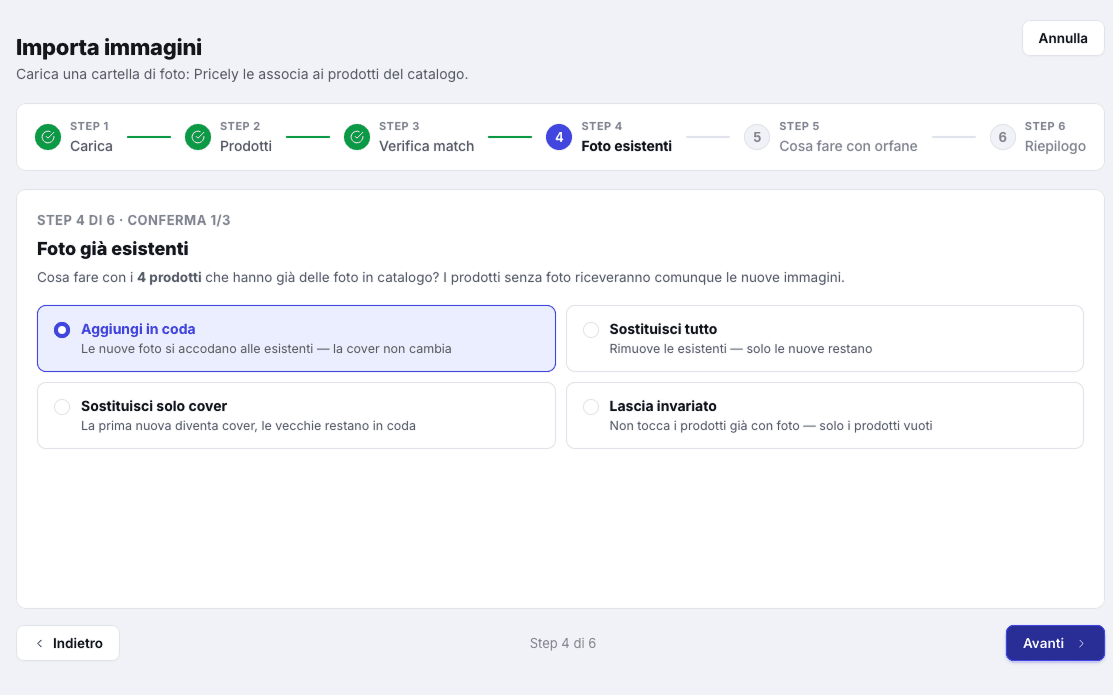The width and height of the screenshot is (1113, 695).
Task: Click the grey number 5 step circle
Action: [x=757, y=137]
